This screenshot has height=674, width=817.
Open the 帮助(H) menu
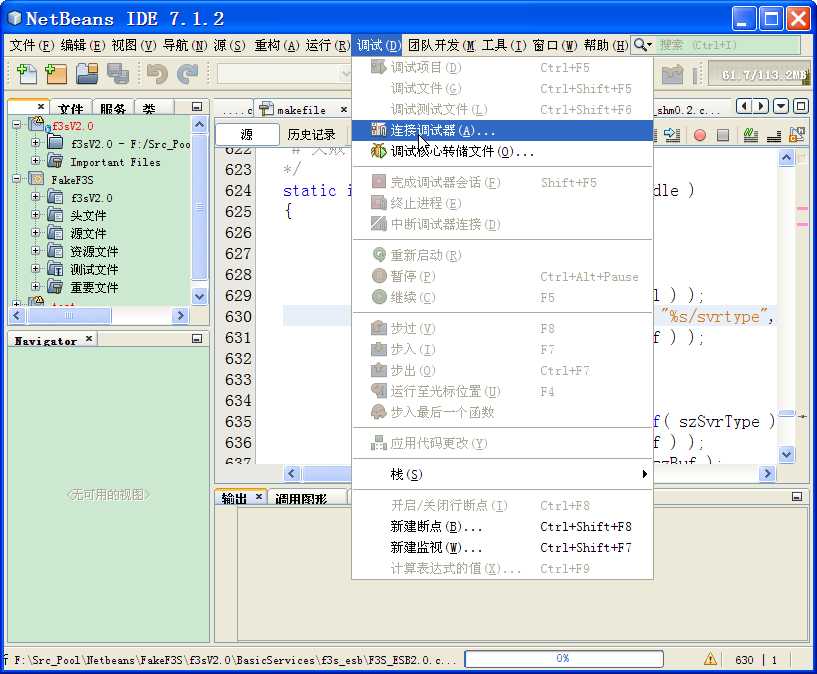605,45
